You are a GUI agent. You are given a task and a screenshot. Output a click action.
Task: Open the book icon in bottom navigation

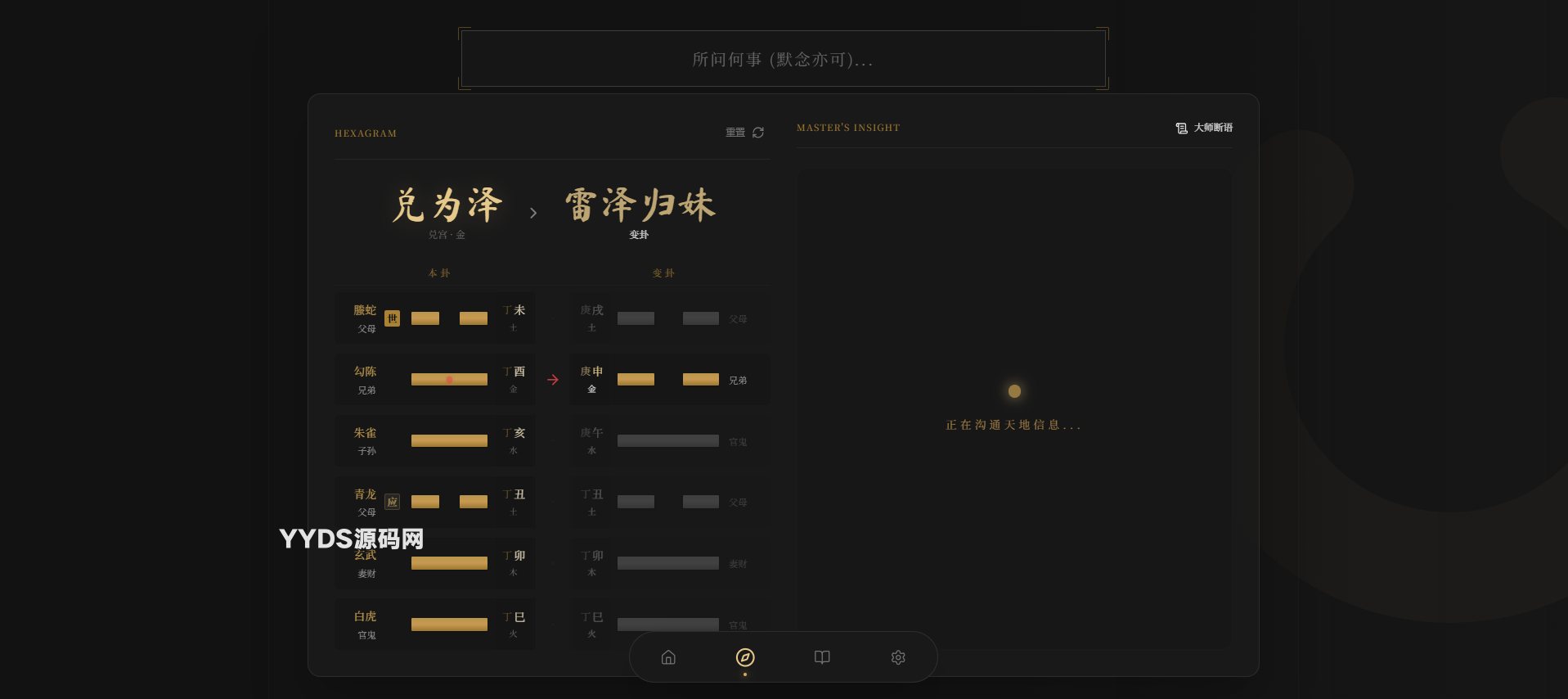pyautogui.click(x=822, y=657)
